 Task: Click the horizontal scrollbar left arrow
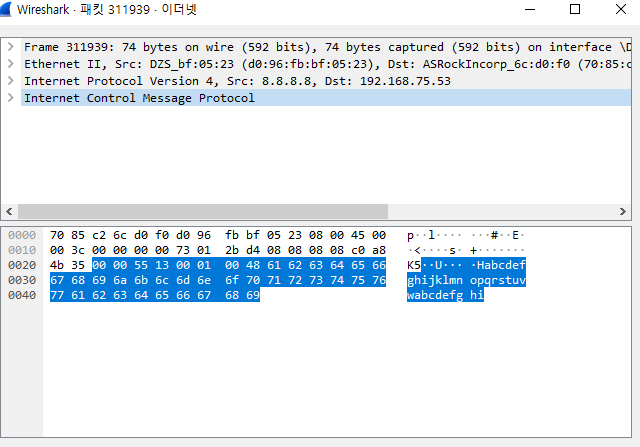coord(9,211)
